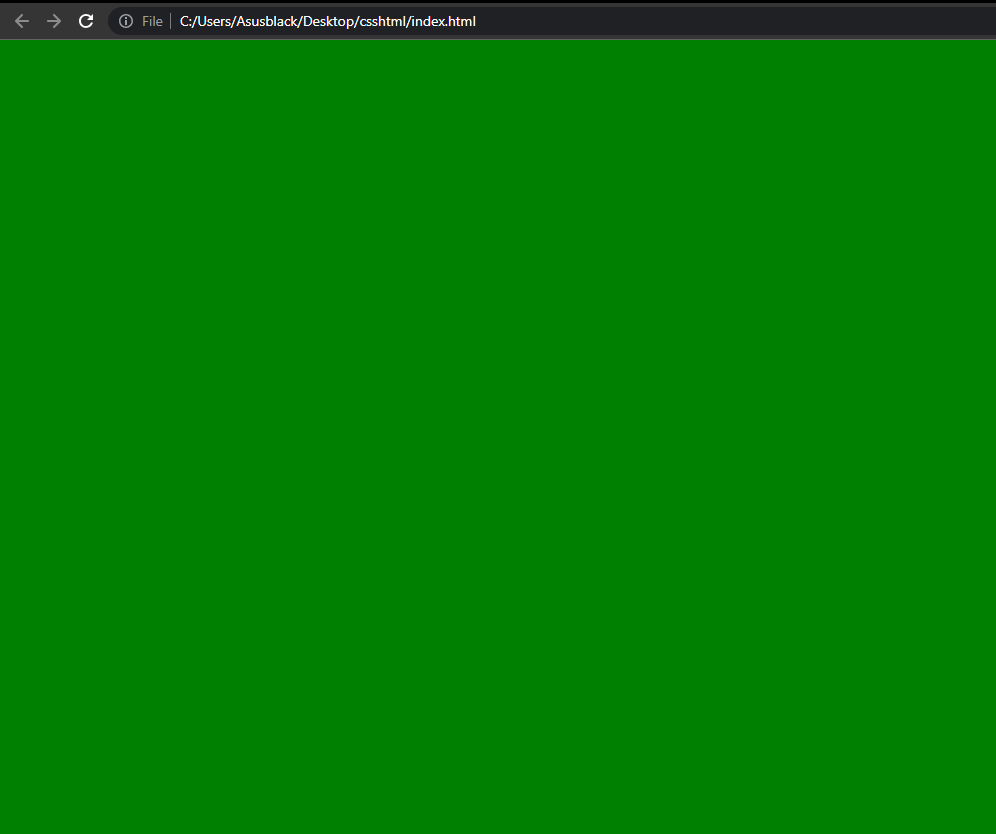The height and width of the screenshot is (834, 996).
Task: Click the Forward navigation arrow
Action: [54, 21]
